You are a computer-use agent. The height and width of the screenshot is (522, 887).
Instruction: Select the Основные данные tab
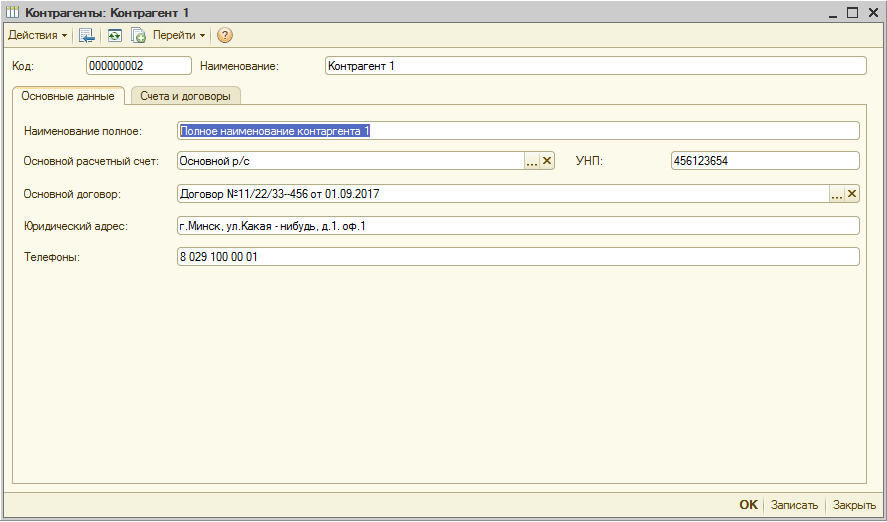pyautogui.click(x=67, y=96)
